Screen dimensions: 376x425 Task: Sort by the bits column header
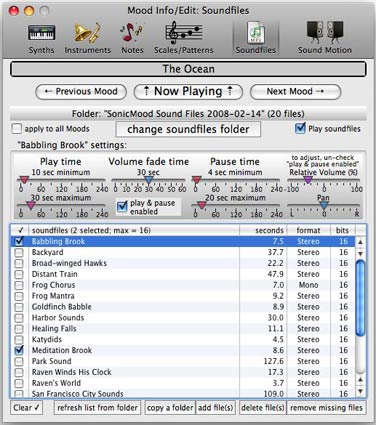tap(342, 230)
